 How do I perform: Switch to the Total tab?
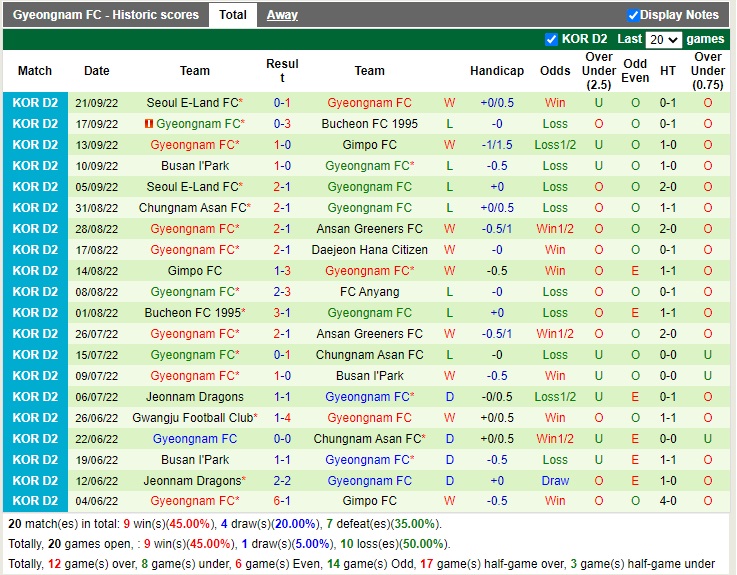pos(233,15)
